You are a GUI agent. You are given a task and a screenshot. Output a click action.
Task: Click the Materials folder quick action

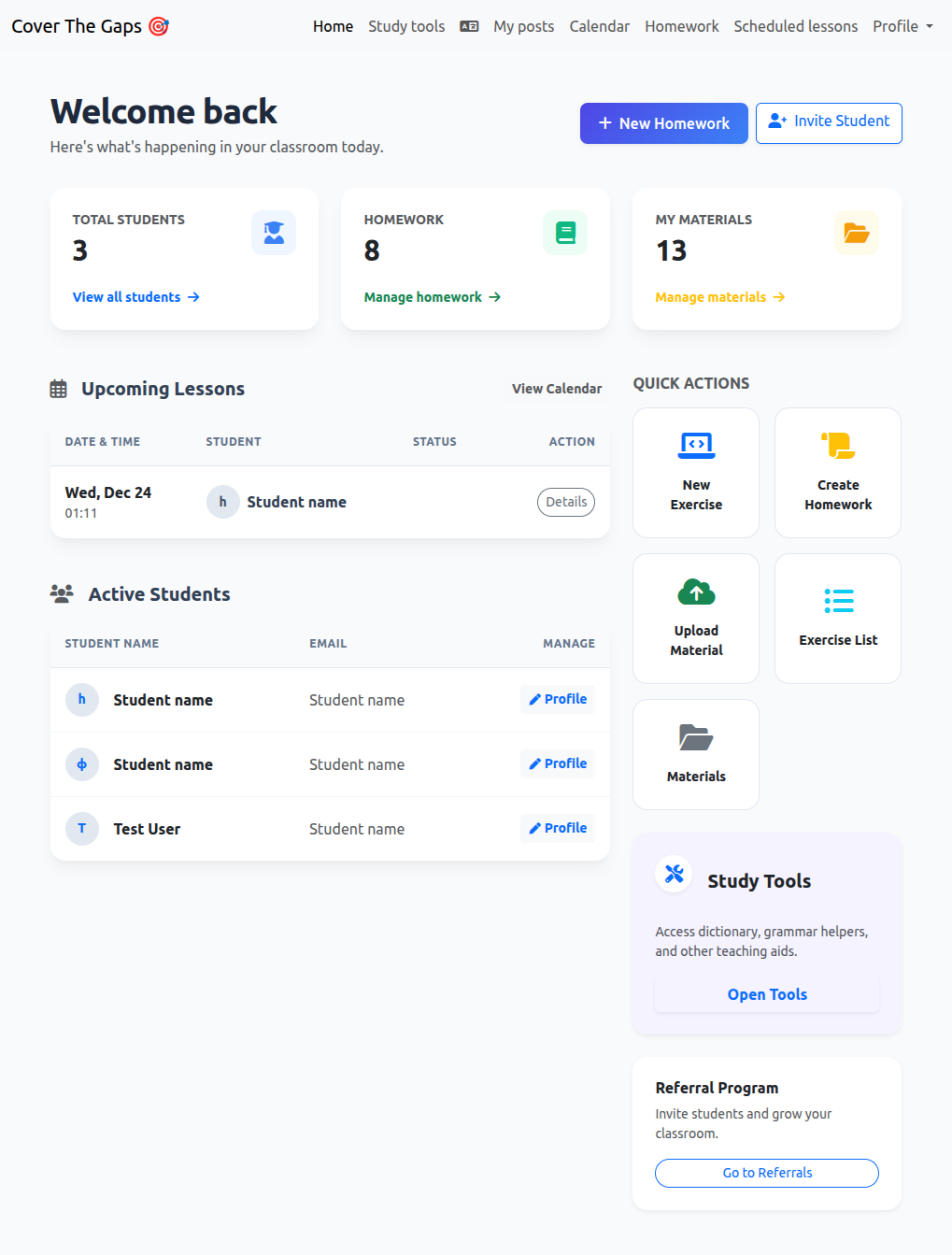pyautogui.click(x=695, y=754)
